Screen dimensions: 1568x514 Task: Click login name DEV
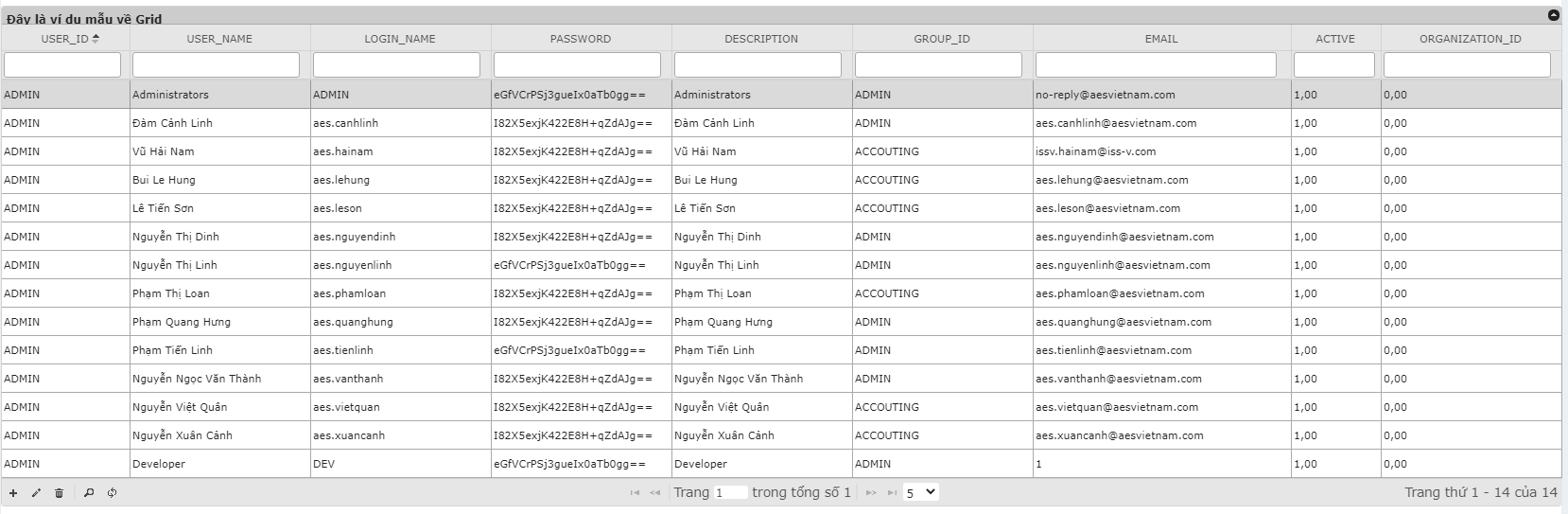click(323, 464)
